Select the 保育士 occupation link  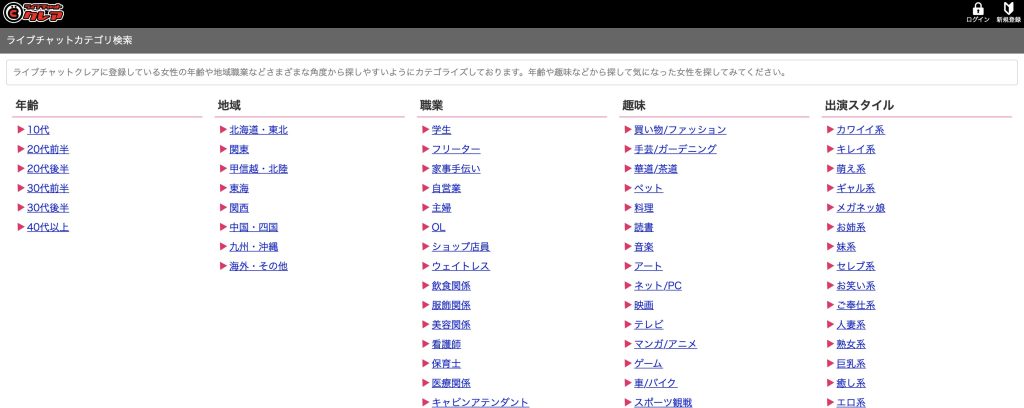pyautogui.click(x=446, y=364)
